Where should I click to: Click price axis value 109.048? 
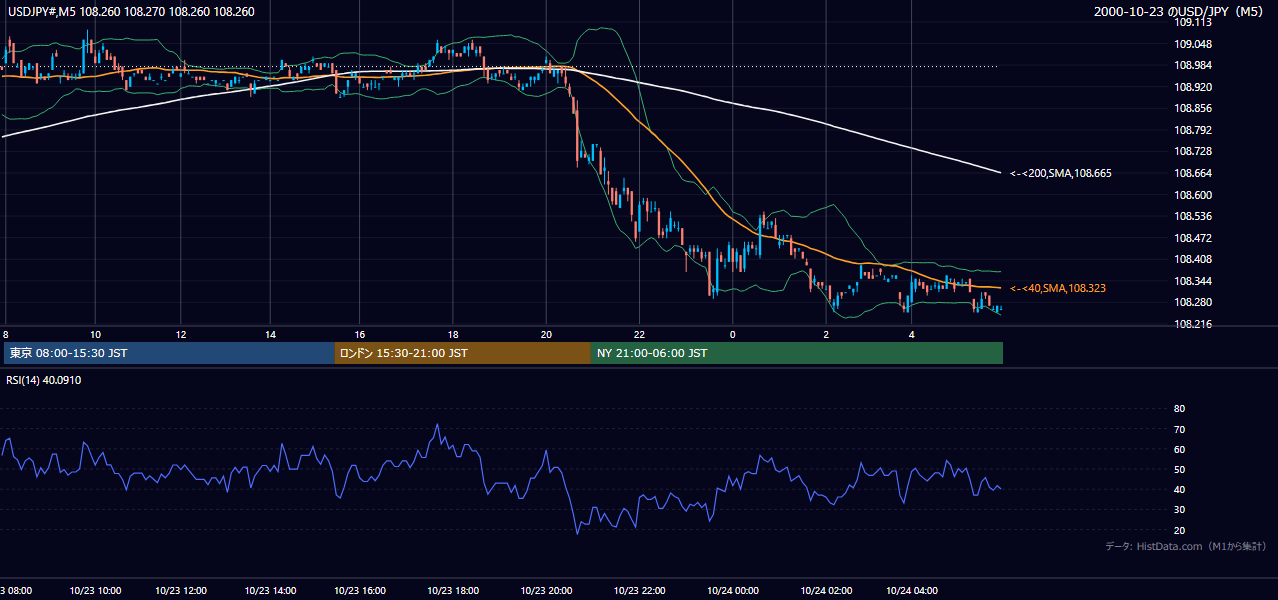pos(1193,44)
